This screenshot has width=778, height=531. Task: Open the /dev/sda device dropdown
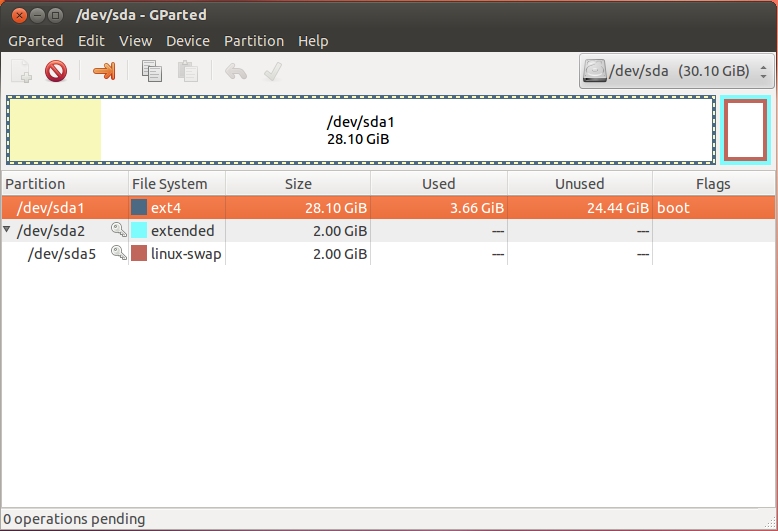click(x=677, y=71)
